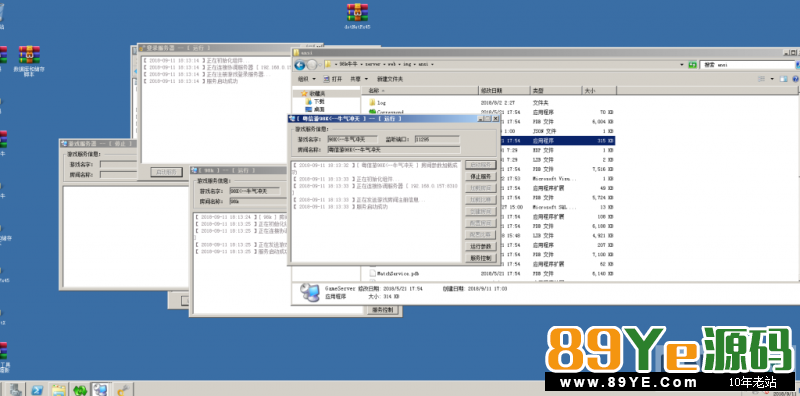Click 'server' in the address bar path
This screenshot has width=800, height=396.
(373, 65)
